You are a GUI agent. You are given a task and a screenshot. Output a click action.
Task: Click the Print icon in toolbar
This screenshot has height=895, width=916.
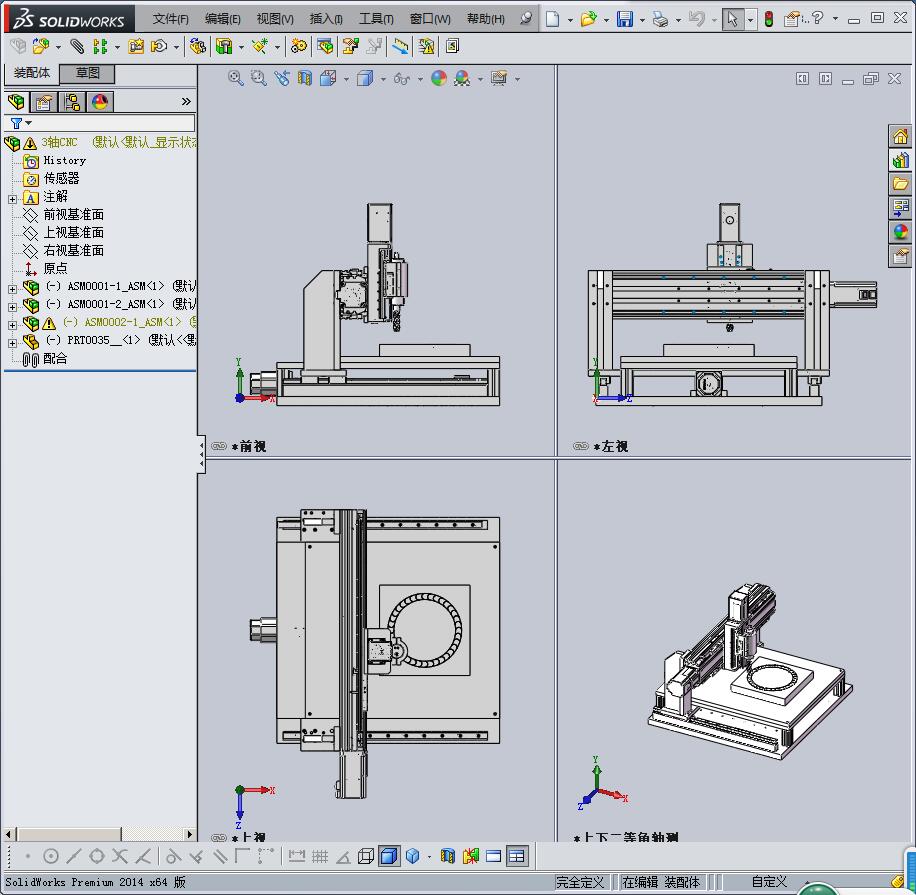[x=659, y=19]
